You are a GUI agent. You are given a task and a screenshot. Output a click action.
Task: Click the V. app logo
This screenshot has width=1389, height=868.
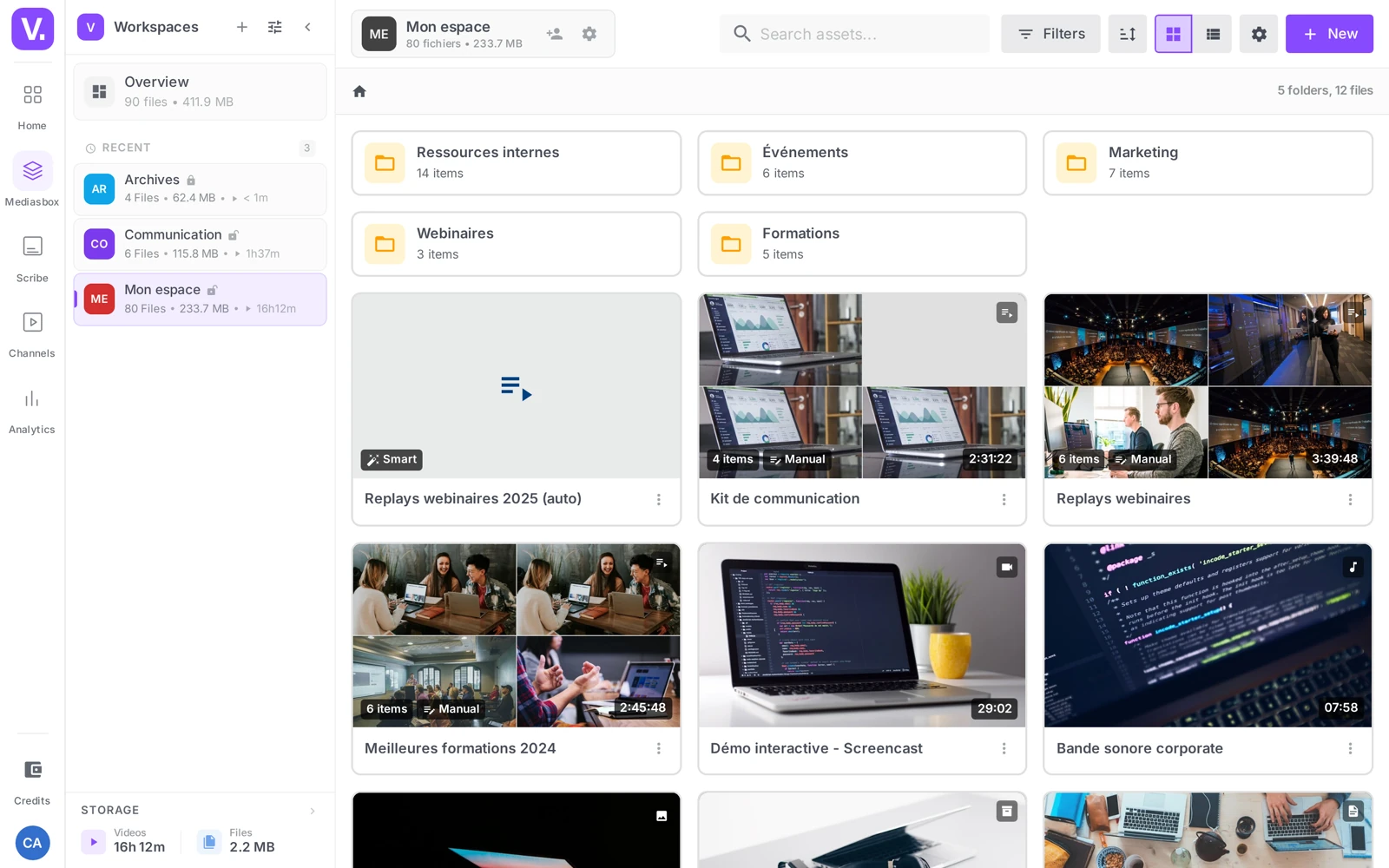point(32,29)
